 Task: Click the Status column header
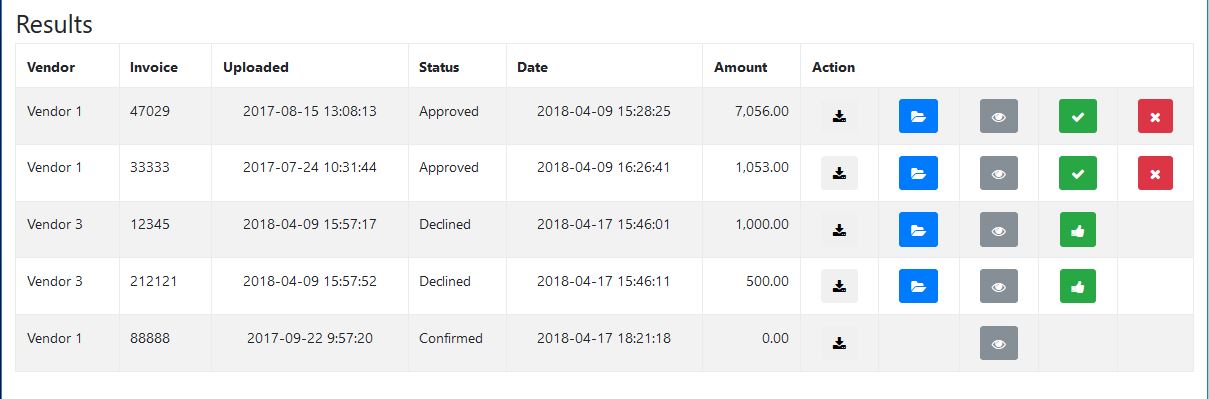point(439,67)
